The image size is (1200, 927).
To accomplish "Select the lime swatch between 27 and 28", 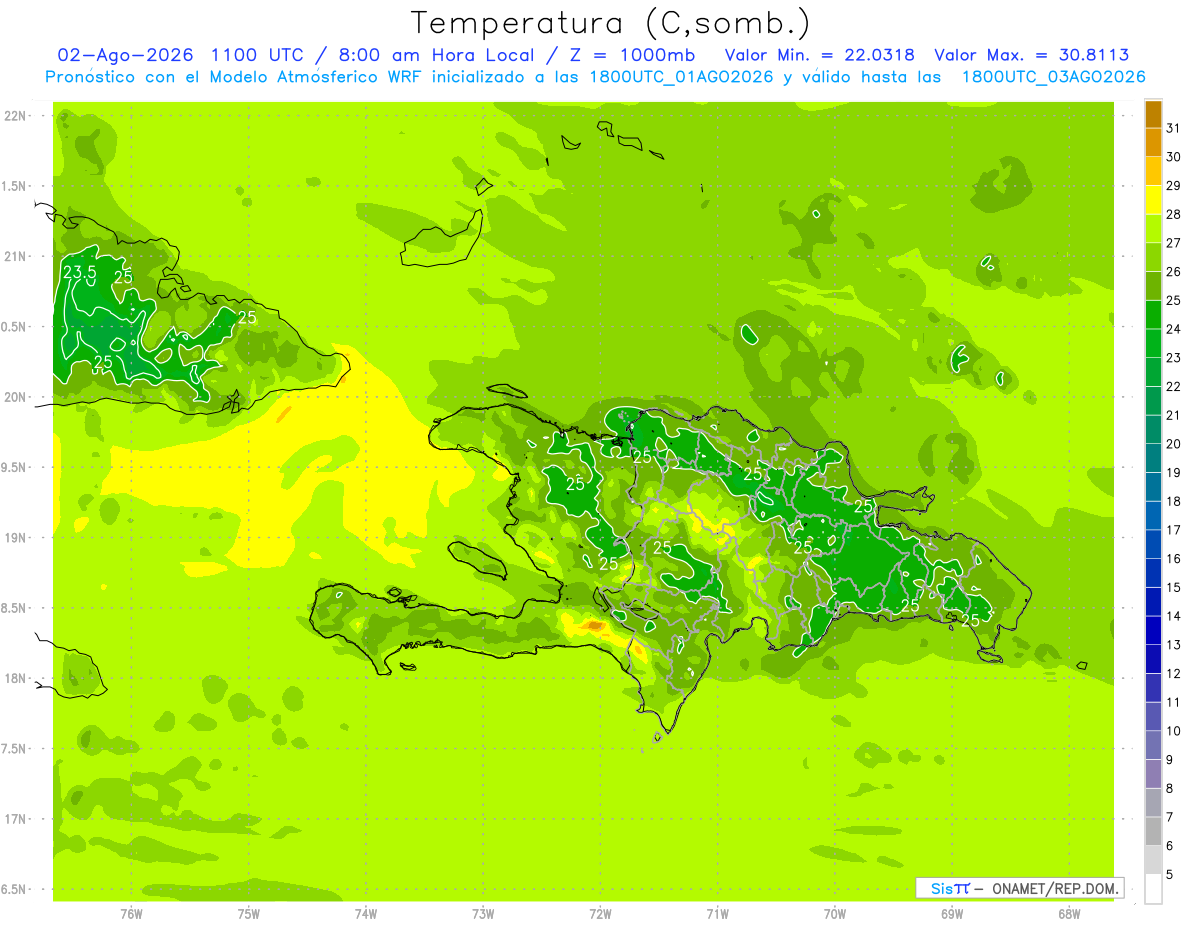I will pyautogui.click(x=1153, y=228).
